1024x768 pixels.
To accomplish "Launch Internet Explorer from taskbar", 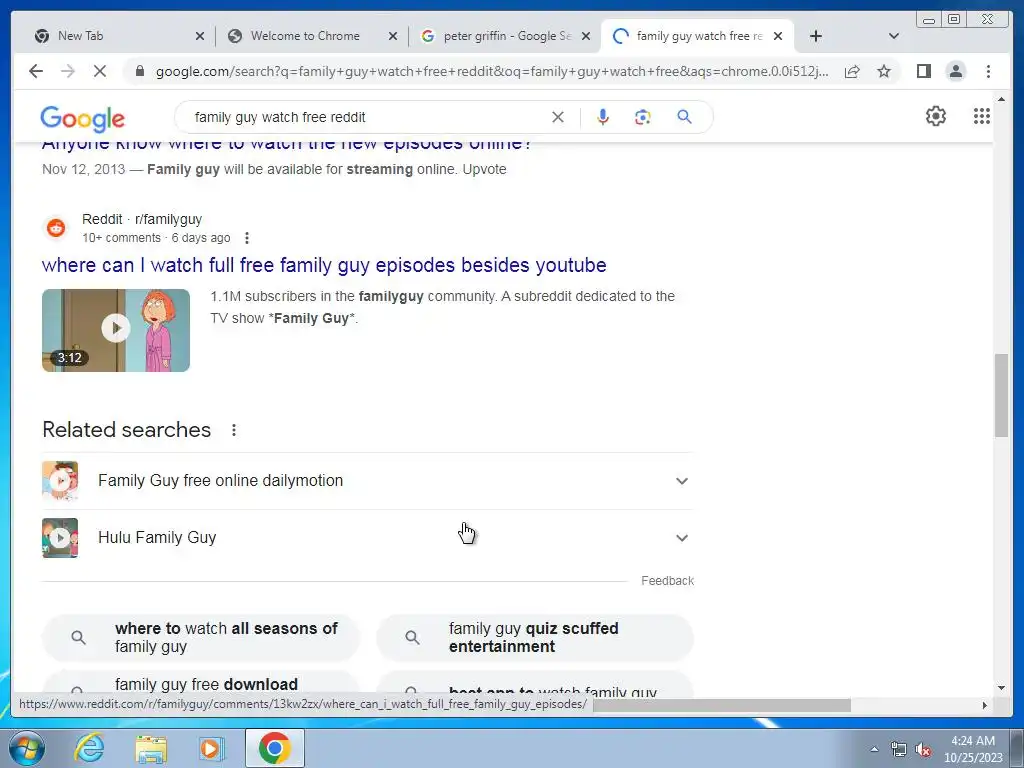I will [x=88, y=748].
